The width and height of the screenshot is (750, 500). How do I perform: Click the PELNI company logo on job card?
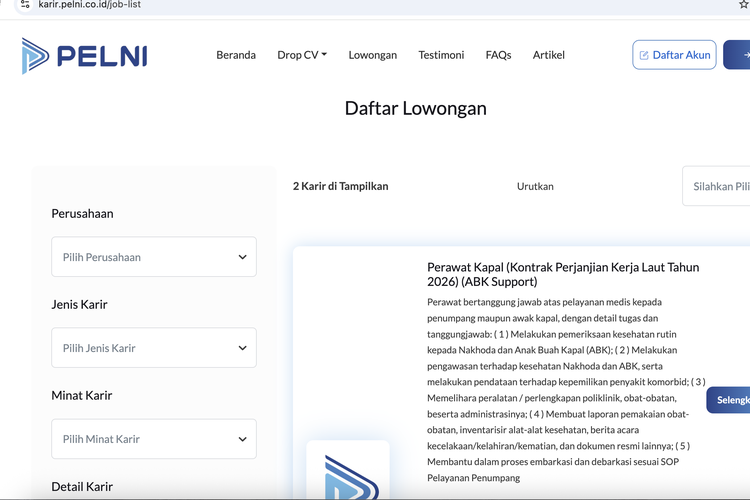pyautogui.click(x=348, y=471)
